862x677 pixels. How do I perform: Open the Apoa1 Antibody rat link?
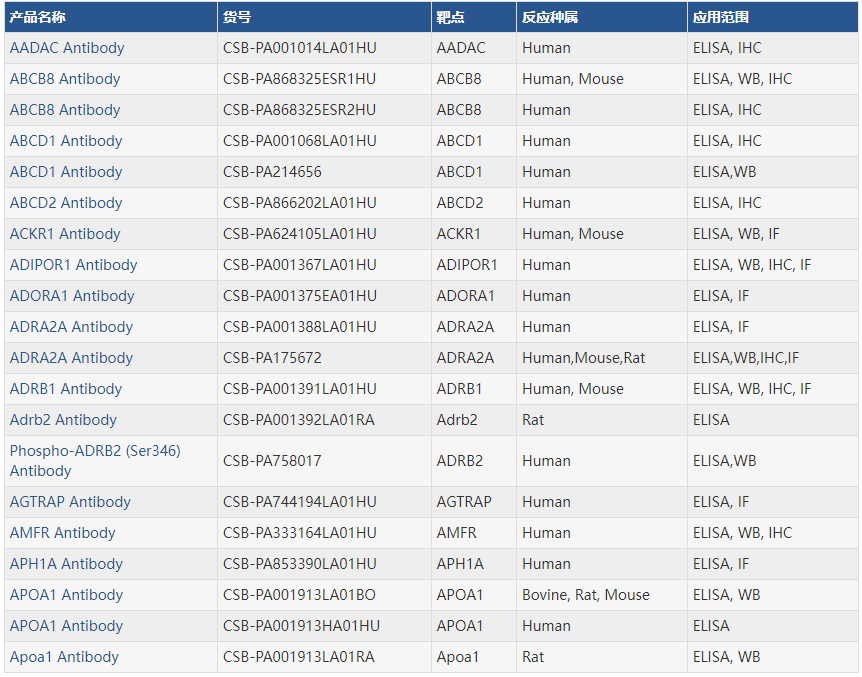(x=64, y=657)
